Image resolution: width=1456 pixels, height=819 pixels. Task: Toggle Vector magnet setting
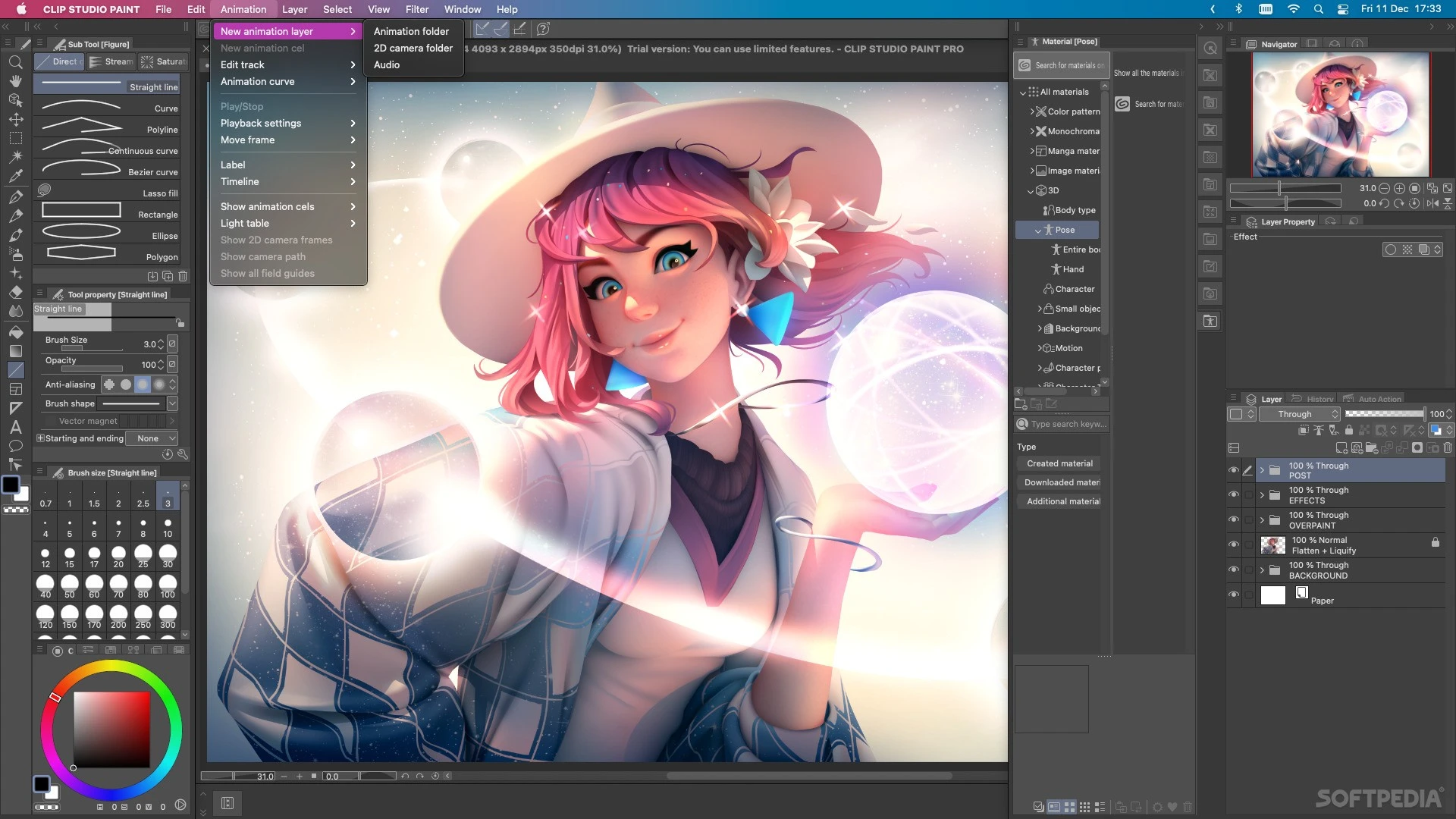tap(40, 421)
